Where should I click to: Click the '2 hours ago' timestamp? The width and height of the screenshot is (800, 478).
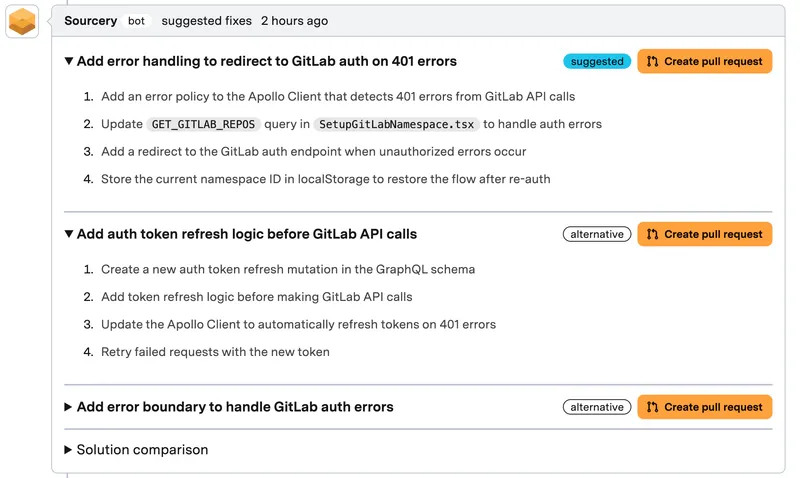click(x=294, y=21)
